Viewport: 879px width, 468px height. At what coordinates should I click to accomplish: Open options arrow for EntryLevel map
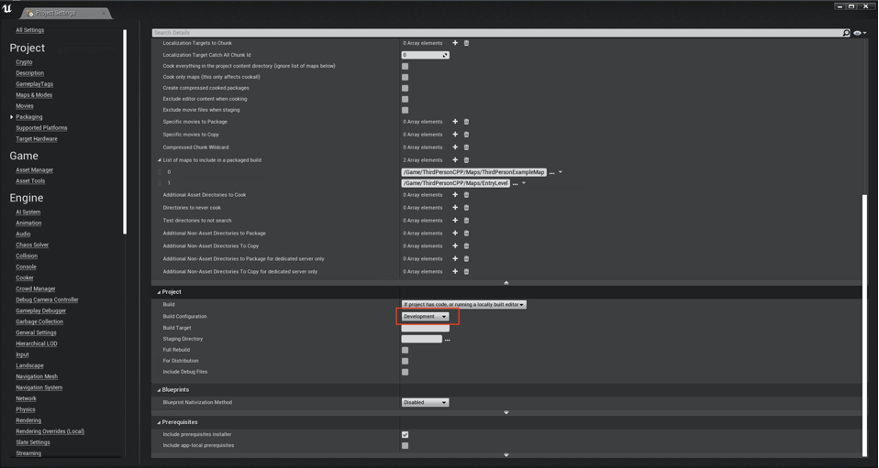click(x=524, y=183)
